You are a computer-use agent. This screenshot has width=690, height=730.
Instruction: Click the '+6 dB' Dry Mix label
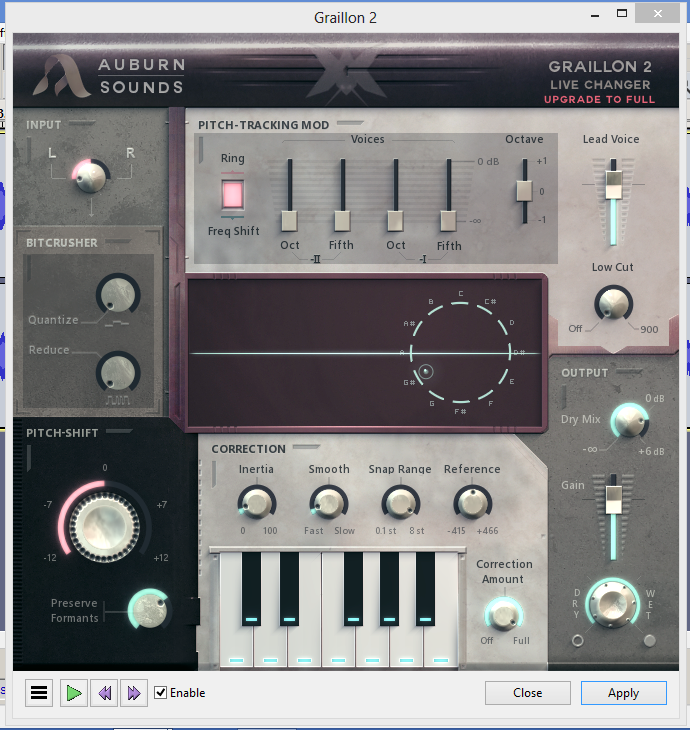pyautogui.click(x=651, y=451)
